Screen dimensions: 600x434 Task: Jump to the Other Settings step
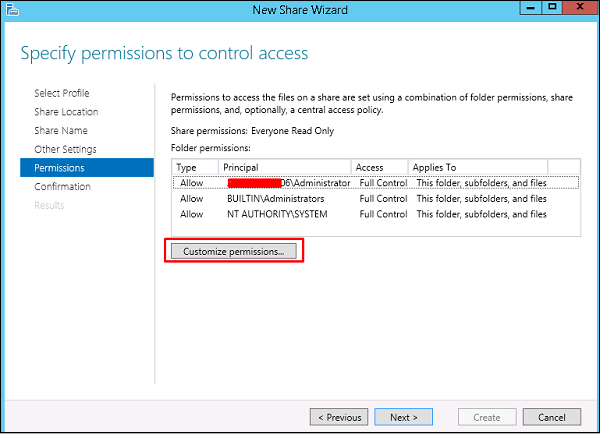[x=65, y=149]
